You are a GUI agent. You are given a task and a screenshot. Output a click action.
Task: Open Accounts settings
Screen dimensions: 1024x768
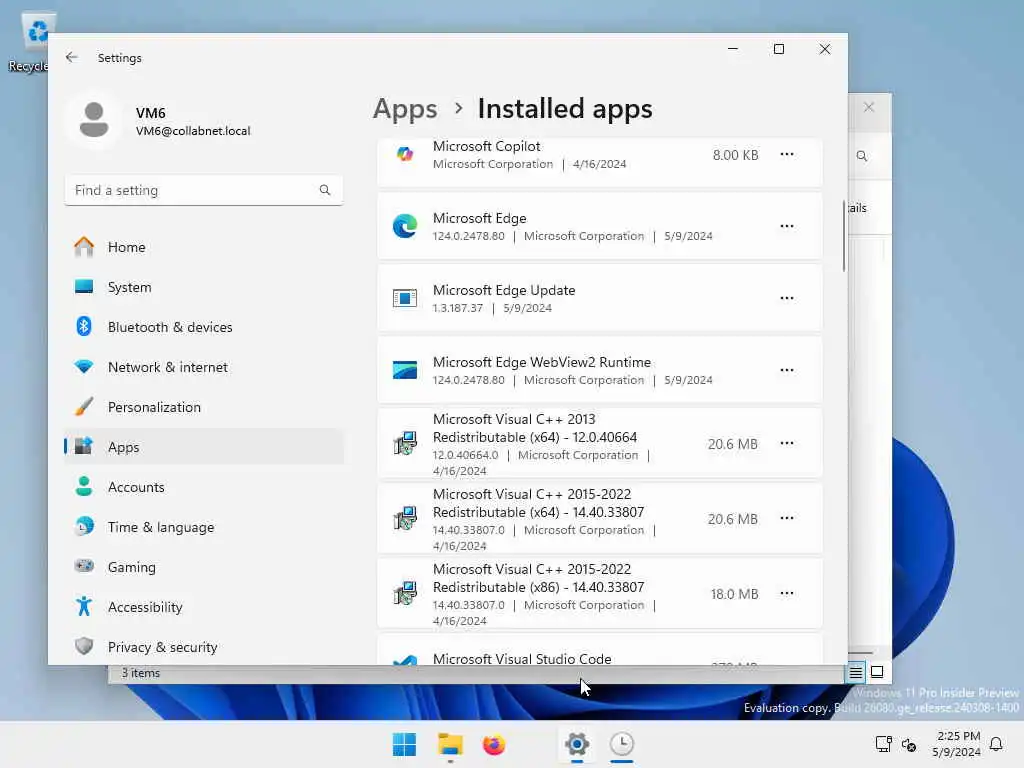click(204, 487)
